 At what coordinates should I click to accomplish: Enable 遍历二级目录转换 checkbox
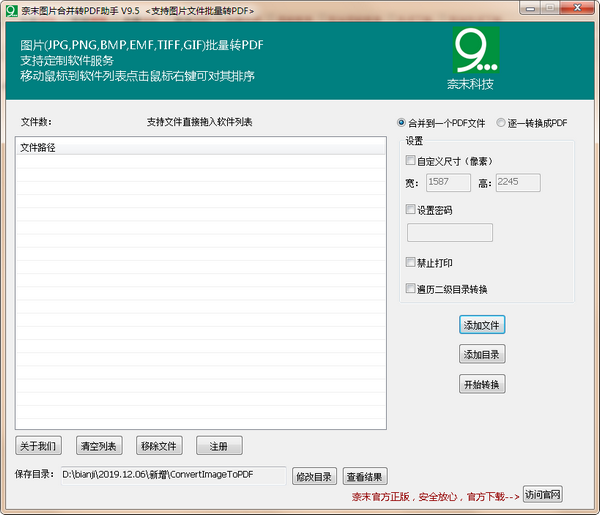[410, 289]
